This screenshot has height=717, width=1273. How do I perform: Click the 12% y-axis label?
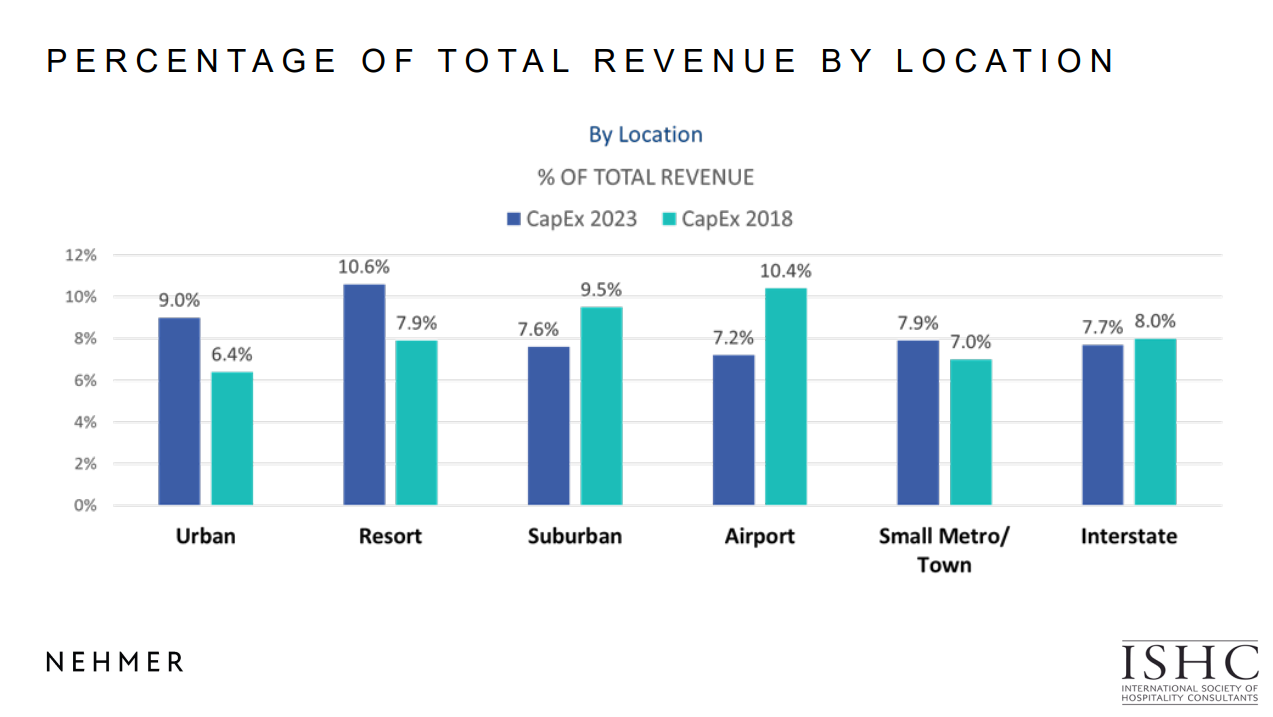pos(81,255)
